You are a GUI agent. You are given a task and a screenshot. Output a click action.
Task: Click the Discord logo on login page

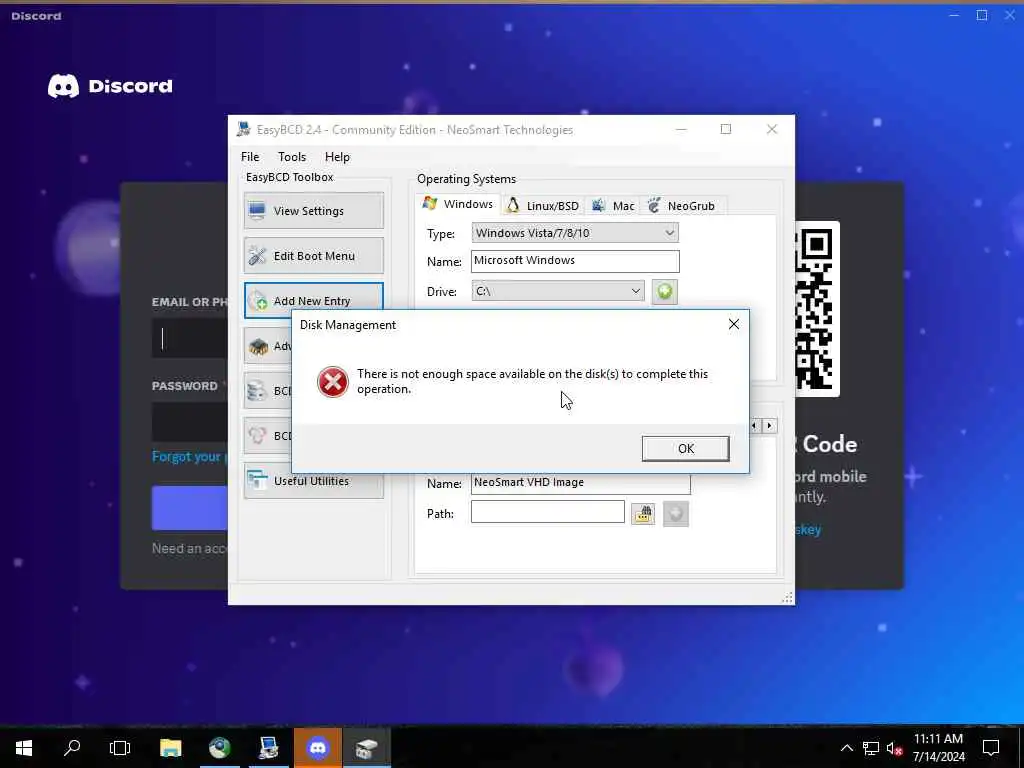tap(110, 86)
